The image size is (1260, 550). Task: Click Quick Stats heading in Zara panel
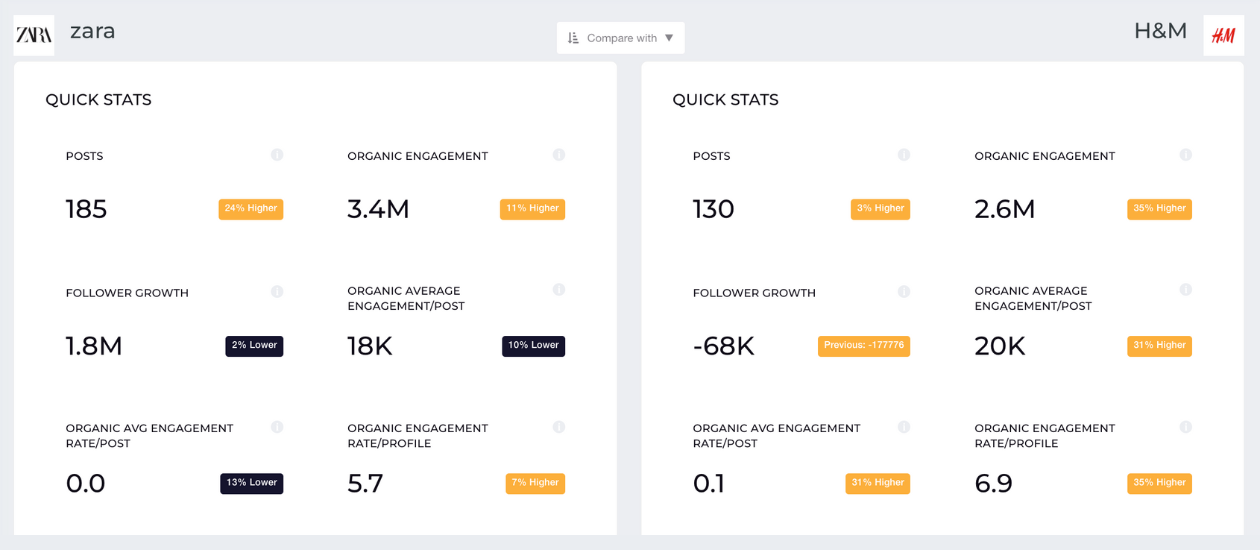coord(99,100)
